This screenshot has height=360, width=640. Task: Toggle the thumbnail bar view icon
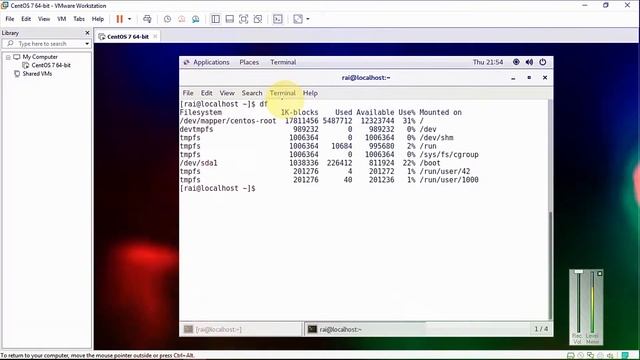pyautogui.click(x=230, y=19)
